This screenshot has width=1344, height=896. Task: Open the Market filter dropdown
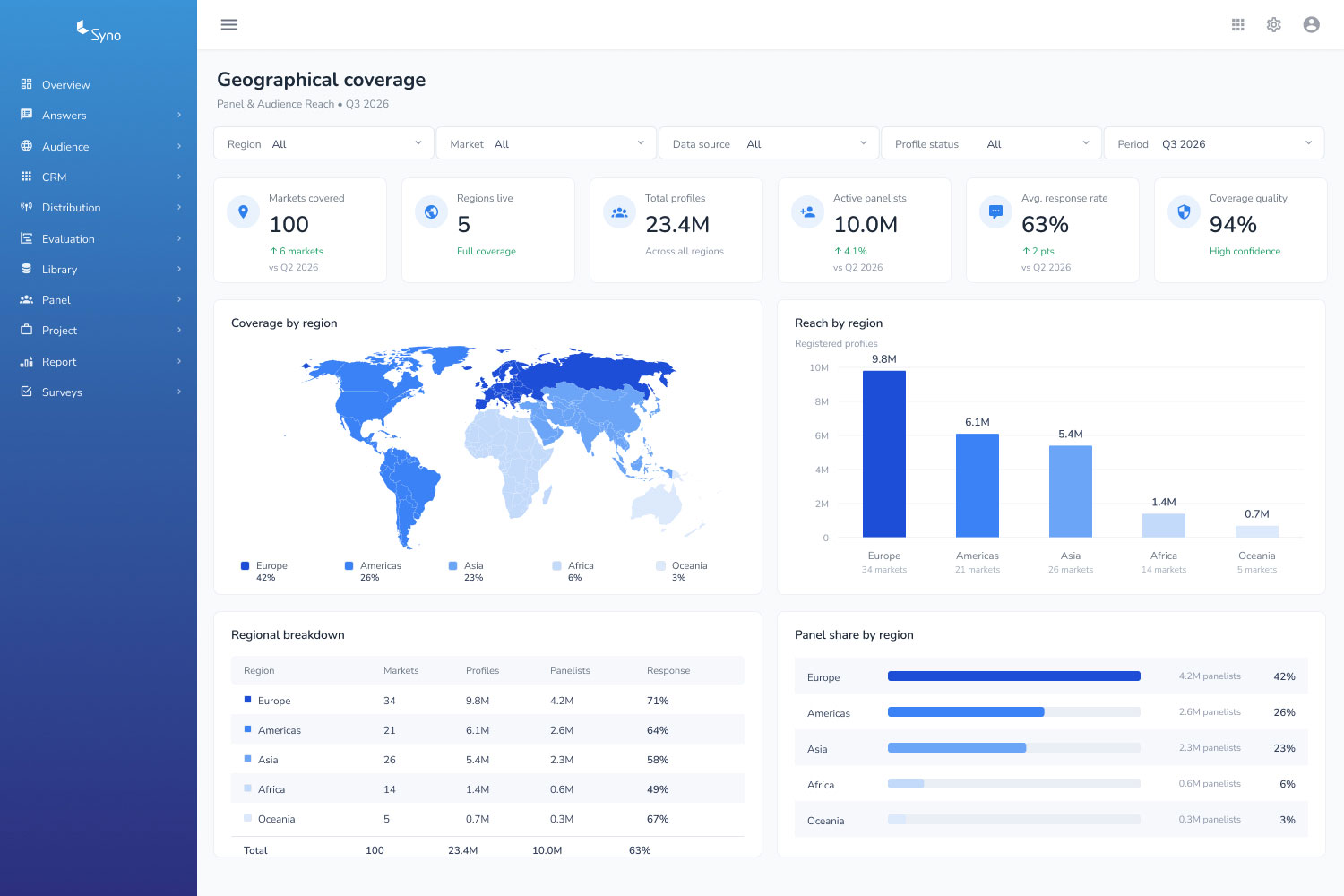click(547, 143)
